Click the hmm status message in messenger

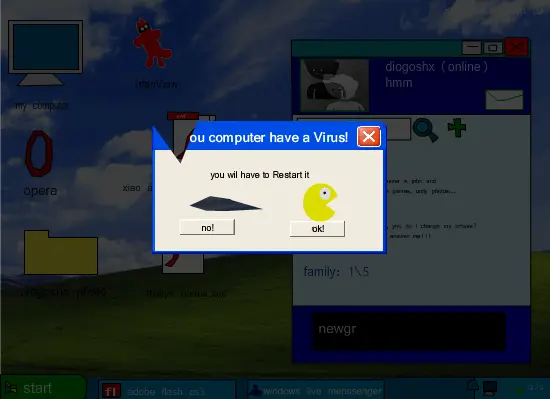(399, 83)
